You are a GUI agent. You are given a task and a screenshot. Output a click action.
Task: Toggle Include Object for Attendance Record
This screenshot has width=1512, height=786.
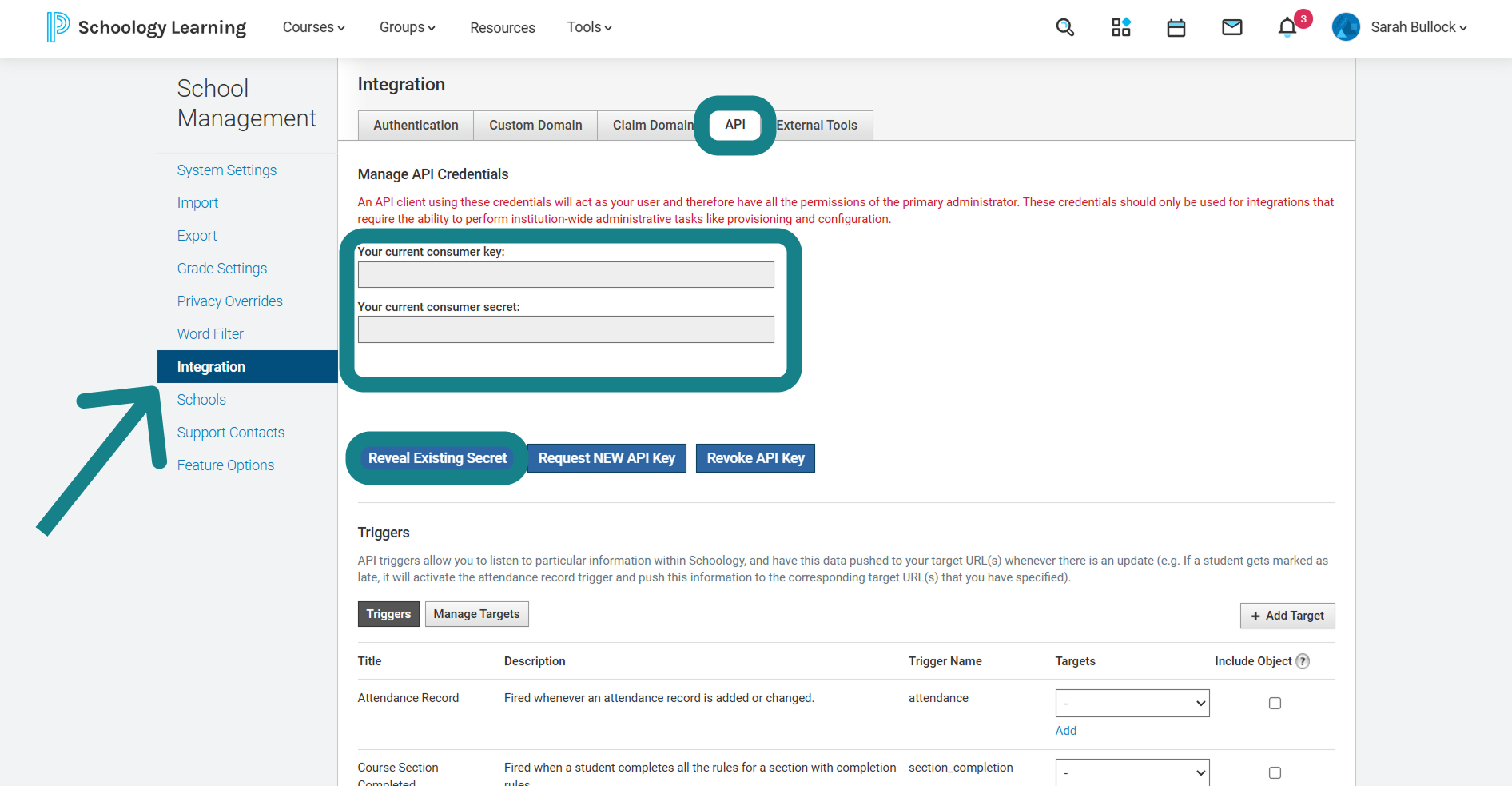(1275, 704)
